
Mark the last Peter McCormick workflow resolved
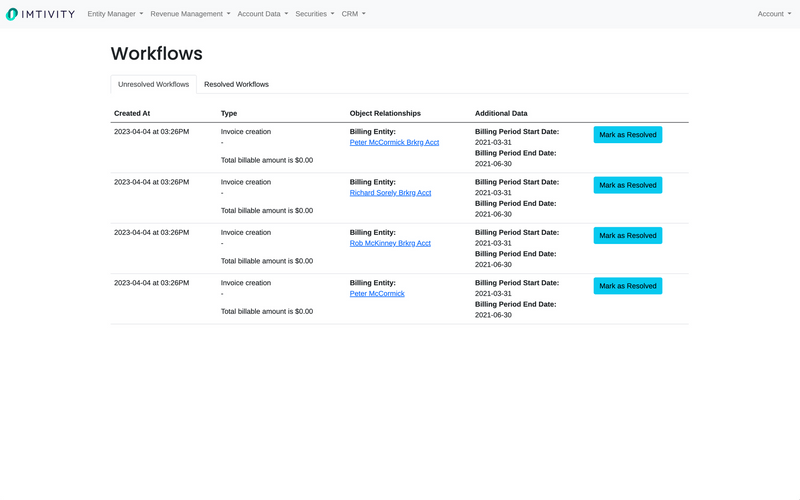(x=627, y=286)
